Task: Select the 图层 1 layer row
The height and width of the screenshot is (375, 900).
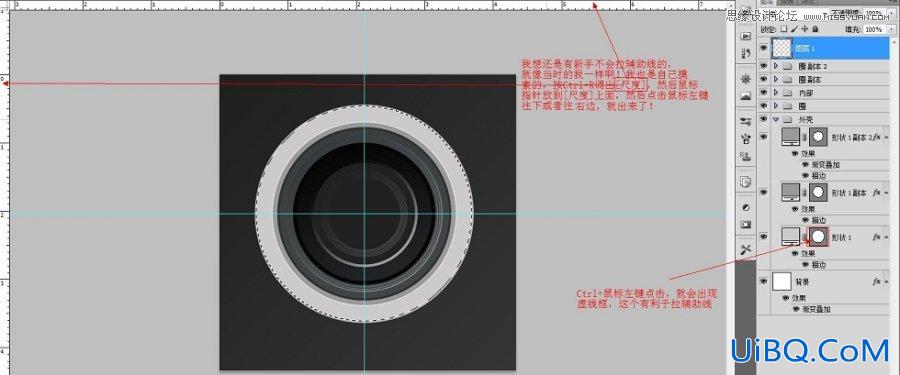Action: [x=823, y=49]
